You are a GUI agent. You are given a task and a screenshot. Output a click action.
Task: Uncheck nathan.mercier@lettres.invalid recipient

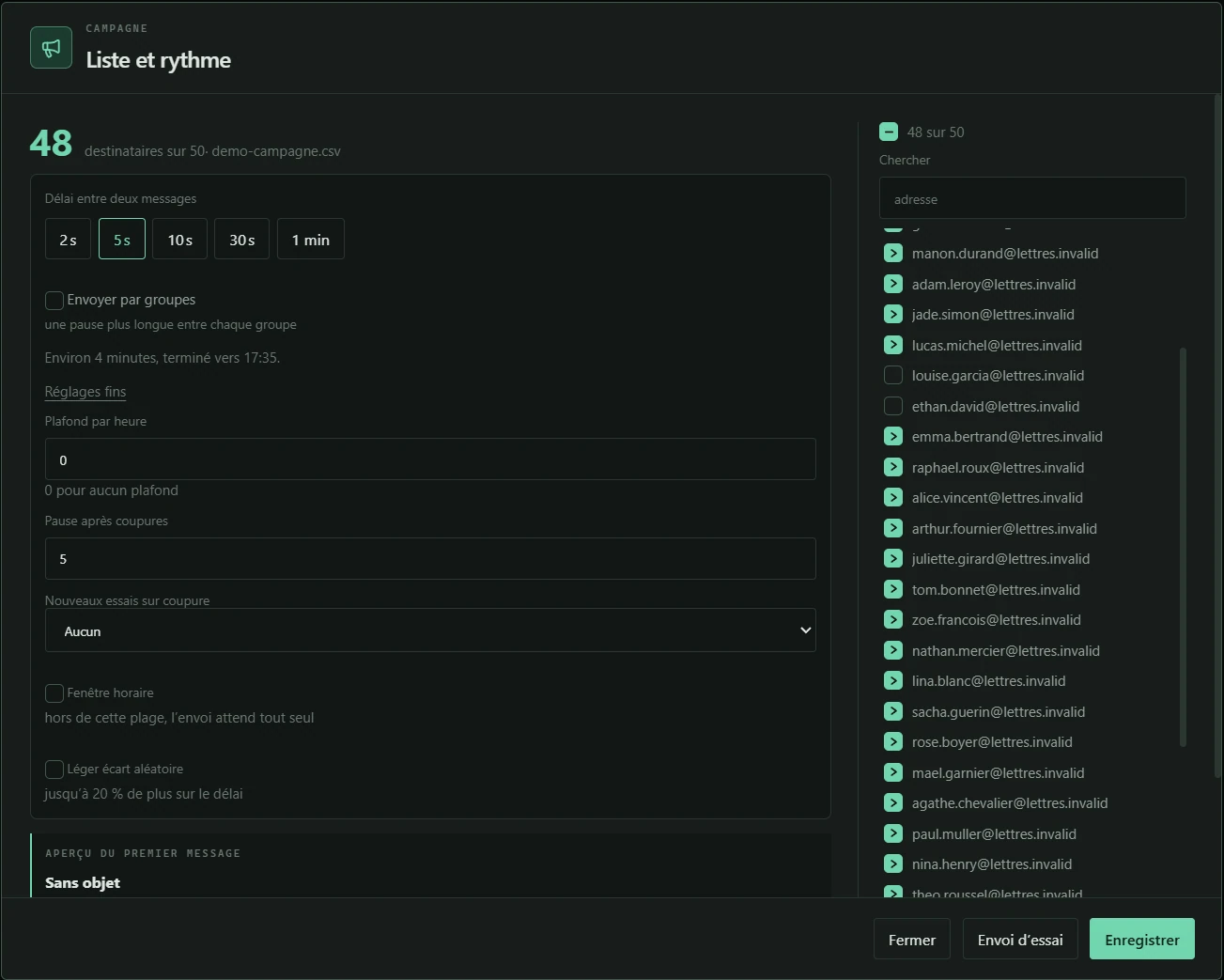pos(893,650)
